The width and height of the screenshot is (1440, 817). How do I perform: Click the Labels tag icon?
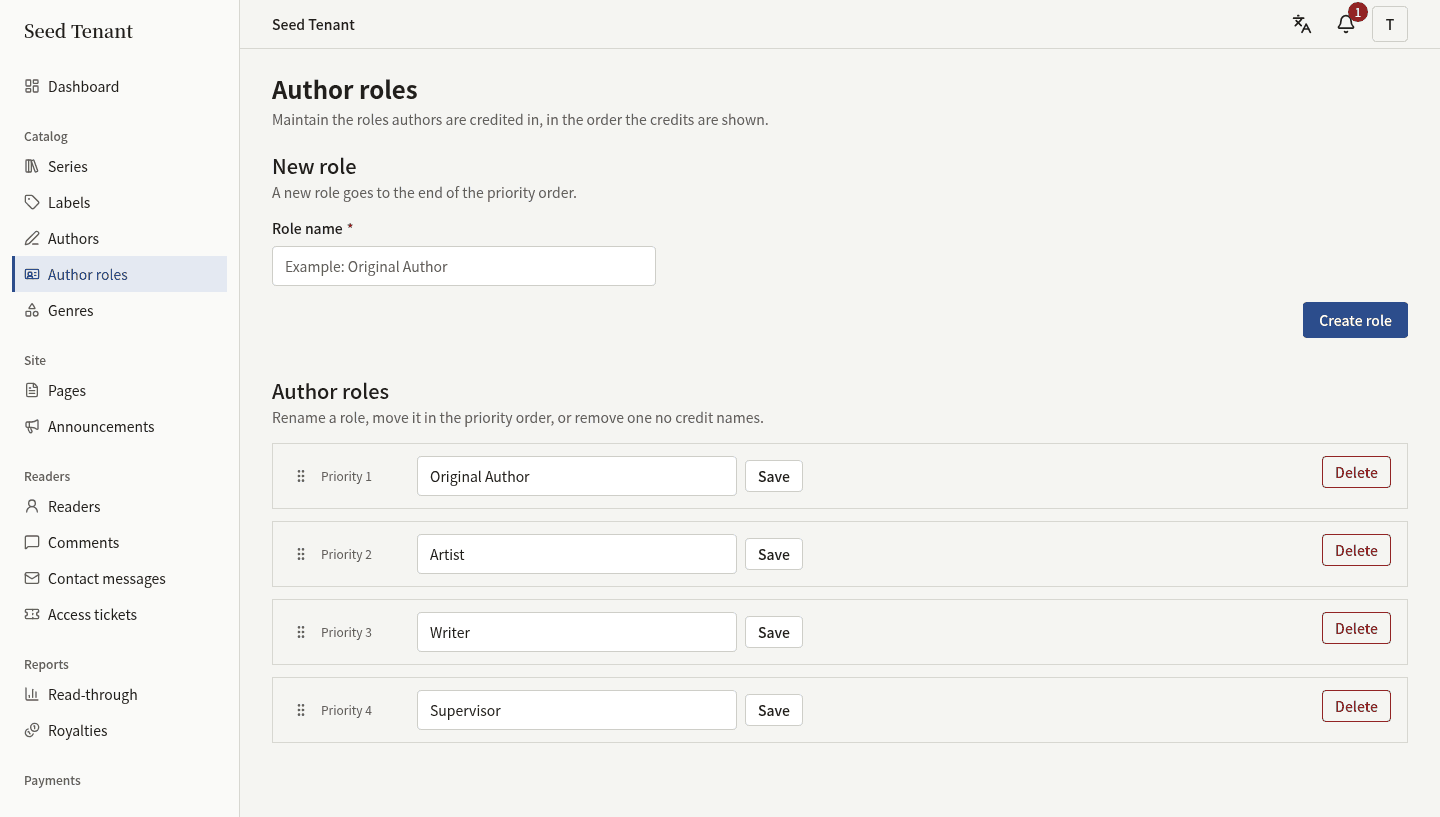[32, 202]
